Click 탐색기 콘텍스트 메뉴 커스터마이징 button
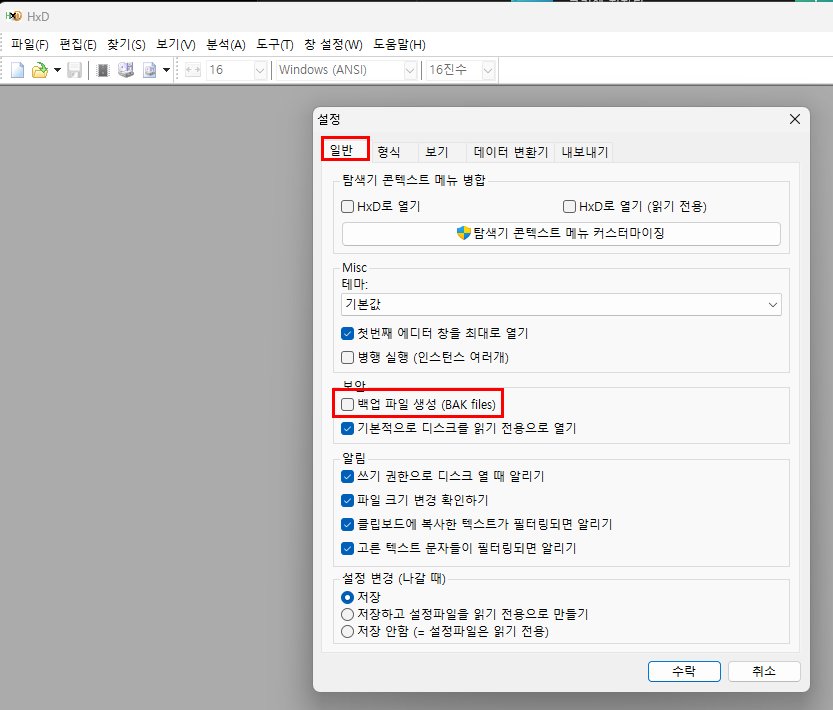This screenshot has height=710, width=833. (x=561, y=234)
